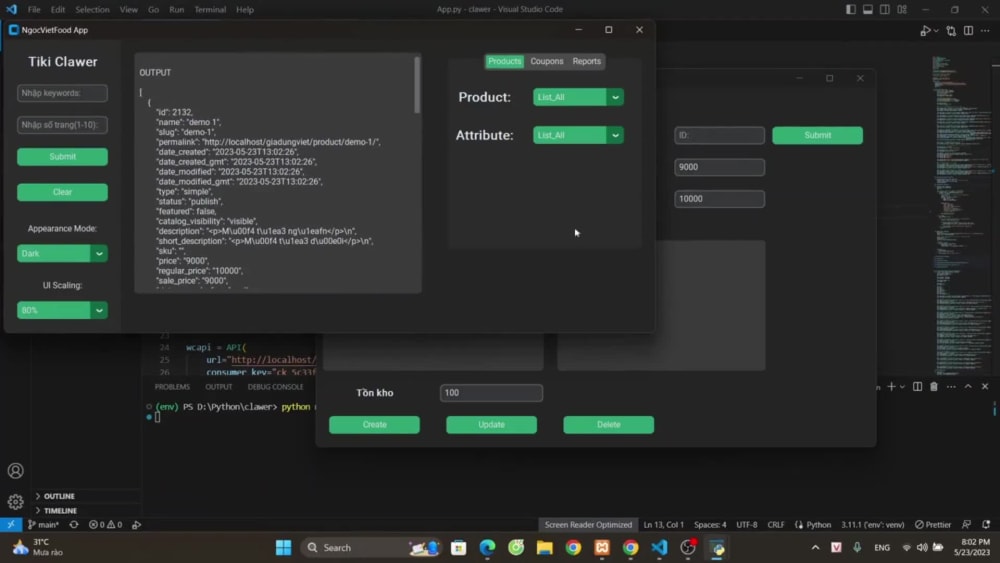This screenshot has width=1000, height=563.
Task: Switch to the PROBLEMS panel tab
Action: coord(172,386)
